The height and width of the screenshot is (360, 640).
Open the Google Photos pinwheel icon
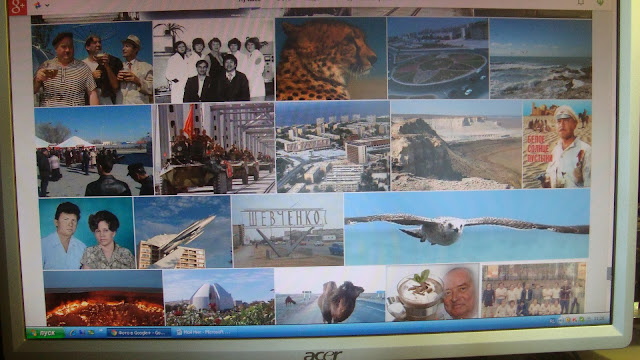coord(38,5)
